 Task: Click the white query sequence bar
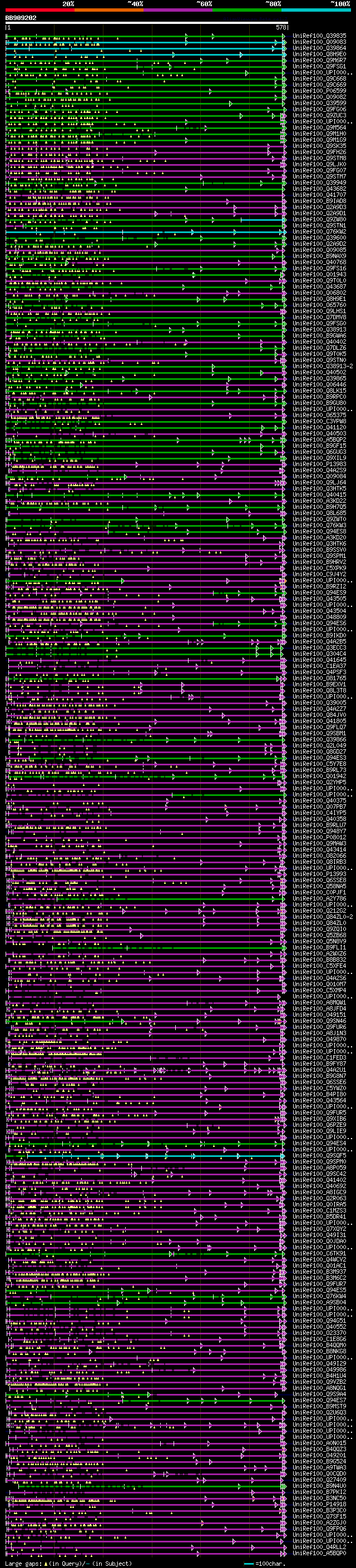point(147,23)
